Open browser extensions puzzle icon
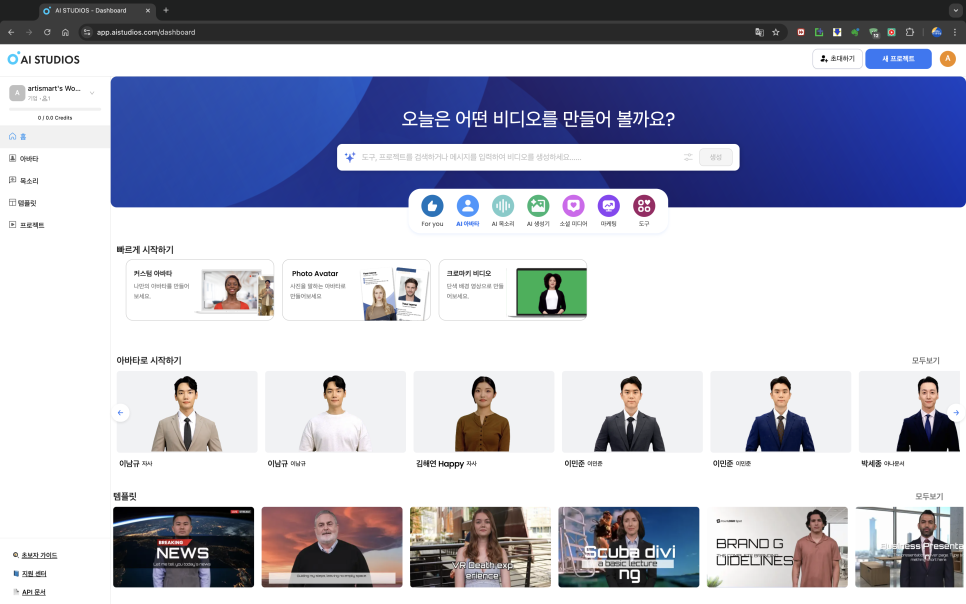Viewport: 966px width, 604px height. (909, 32)
